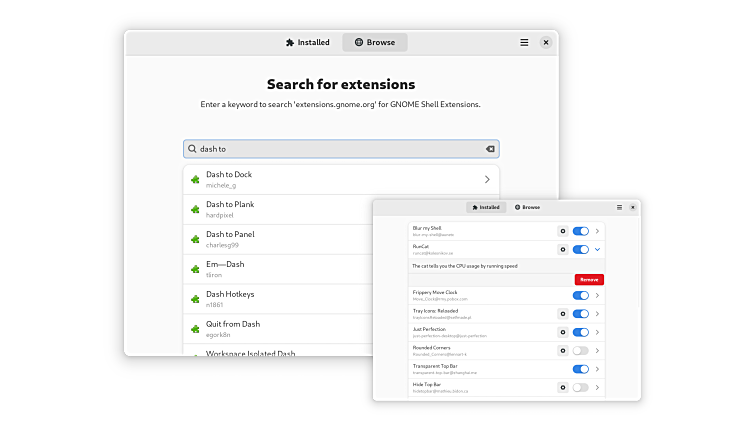Switch to Browse tab in the smaller window

528,207
